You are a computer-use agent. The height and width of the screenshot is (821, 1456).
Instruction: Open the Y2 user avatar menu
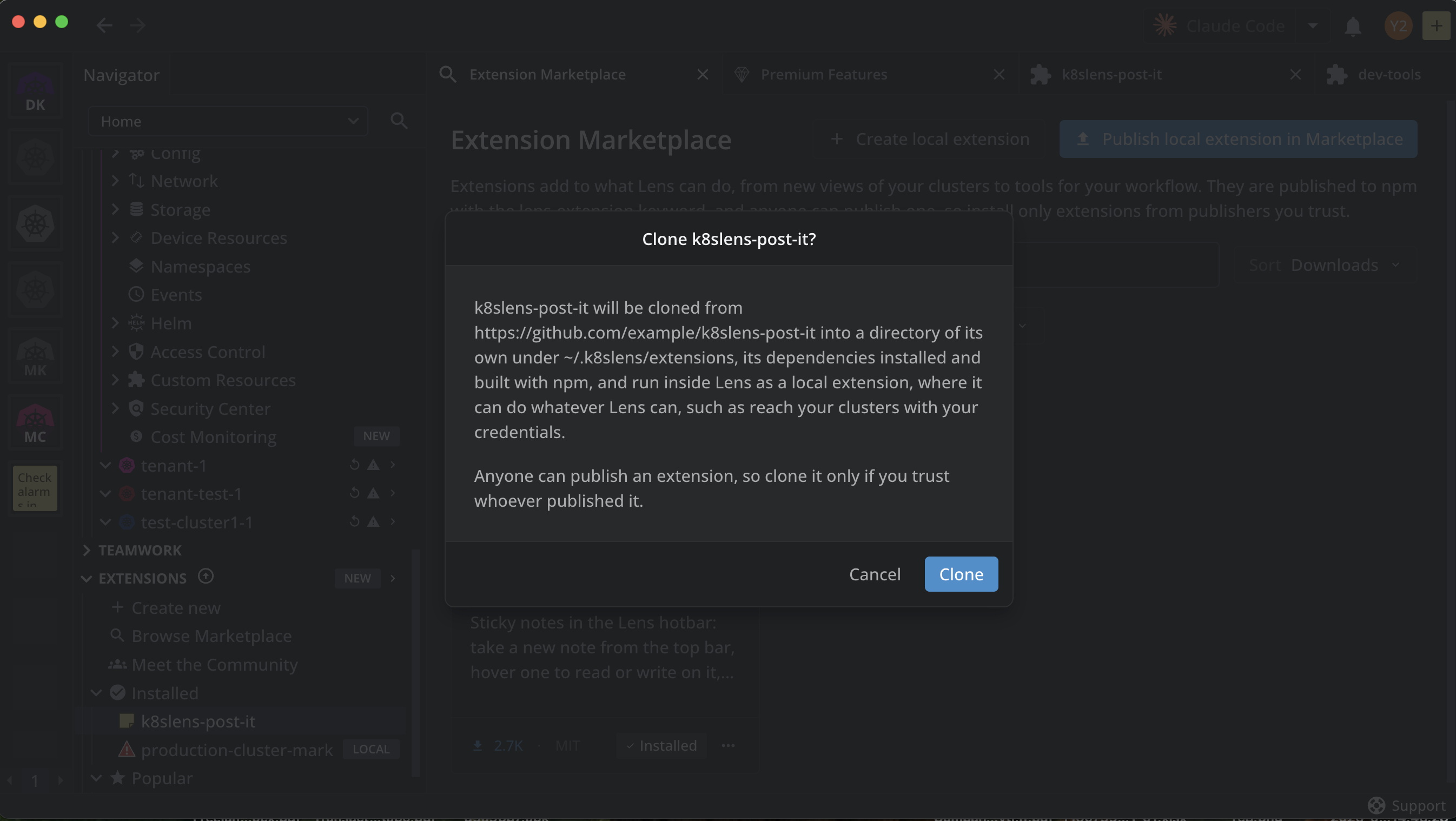click(1398, 26)
